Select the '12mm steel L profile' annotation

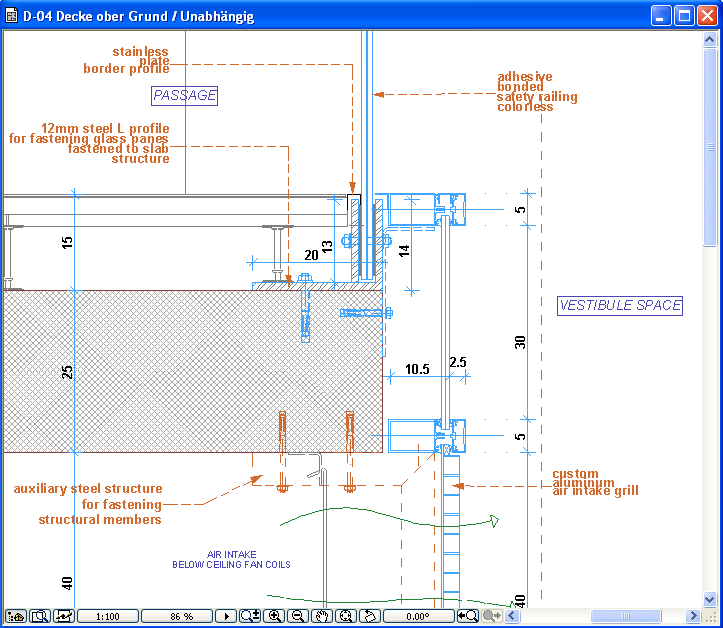pos(89,143)
